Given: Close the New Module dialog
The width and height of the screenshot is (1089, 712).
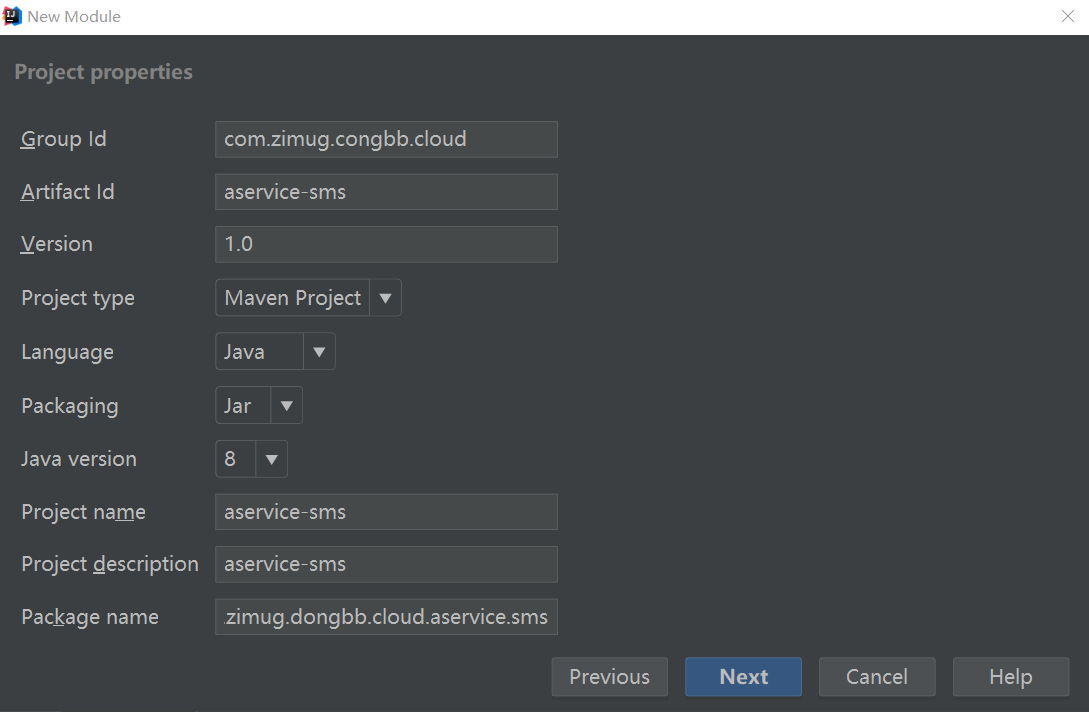Looking at the screenshot, I should pos(1068,16).
